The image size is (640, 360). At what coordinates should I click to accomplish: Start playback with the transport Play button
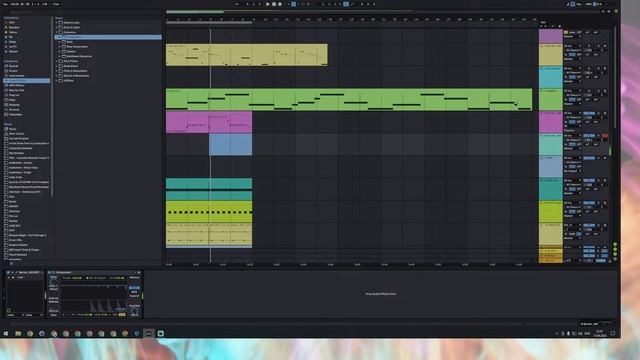coord(268,4)
